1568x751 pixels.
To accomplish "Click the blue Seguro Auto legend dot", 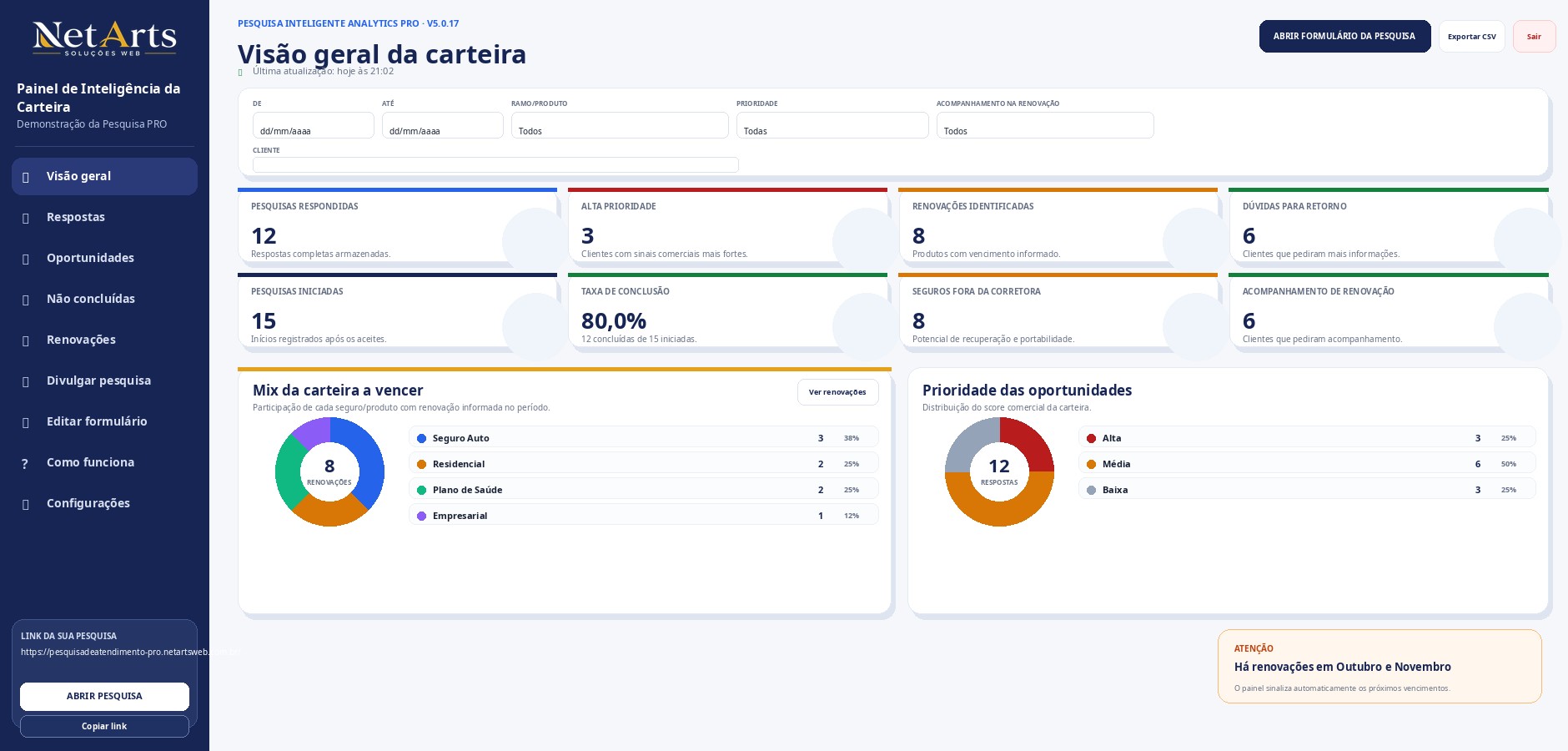I will [421, 438].
